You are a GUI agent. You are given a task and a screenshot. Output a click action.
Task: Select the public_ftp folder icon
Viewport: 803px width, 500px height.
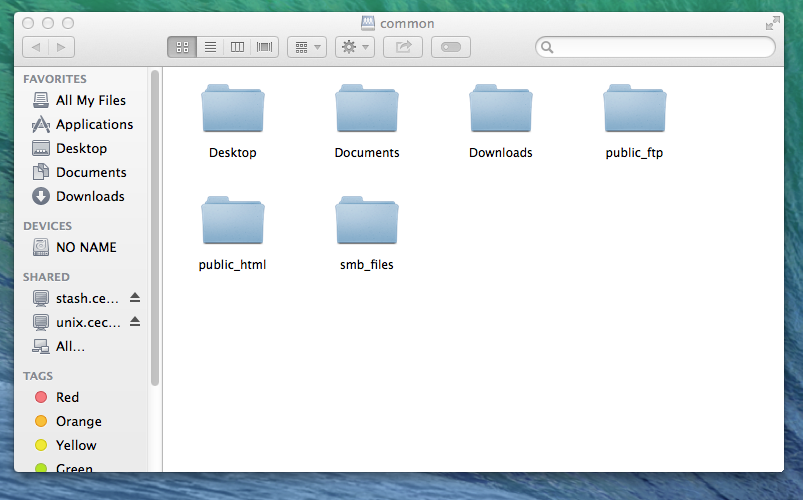(x=635, y=108)
